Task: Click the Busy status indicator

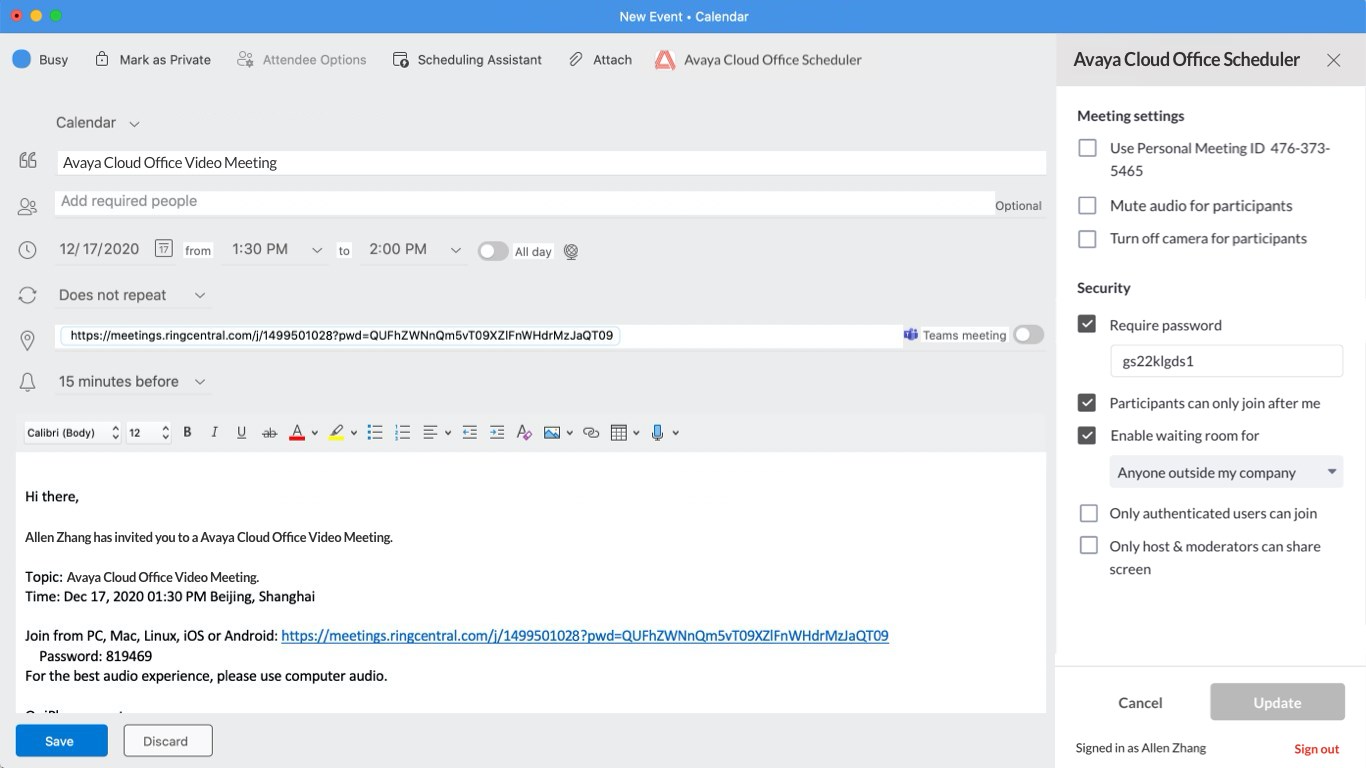Action: click(x=40, y=60)
